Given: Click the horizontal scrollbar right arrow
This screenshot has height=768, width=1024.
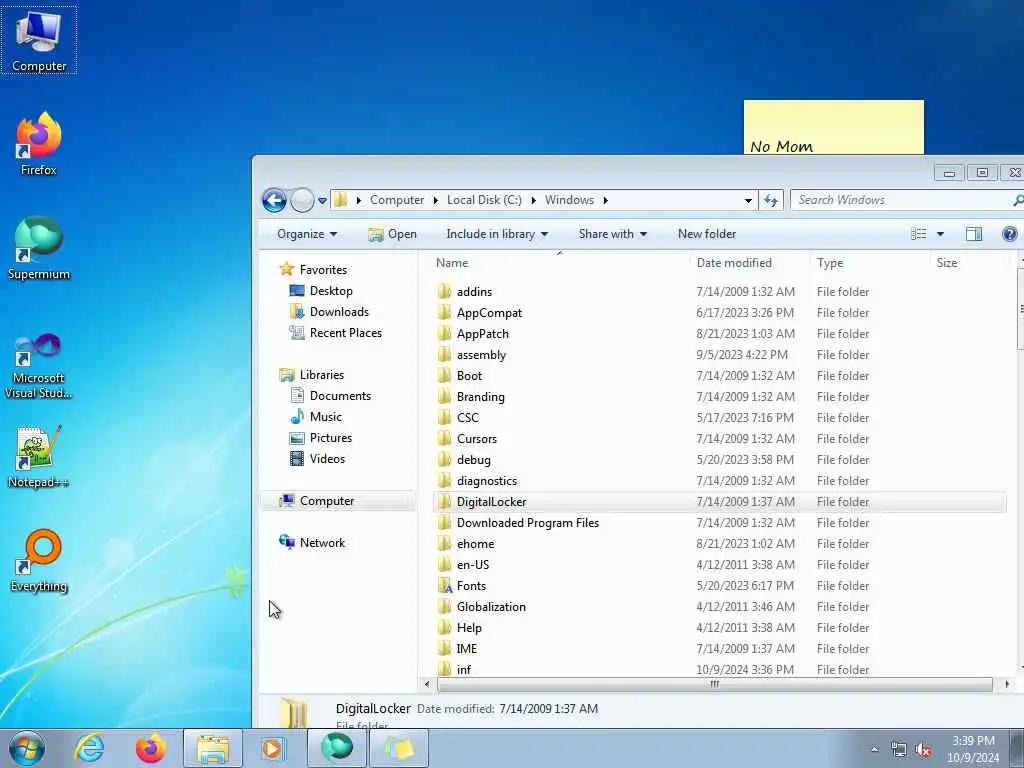Looking at the screenshot, I should click(1006, 684).
